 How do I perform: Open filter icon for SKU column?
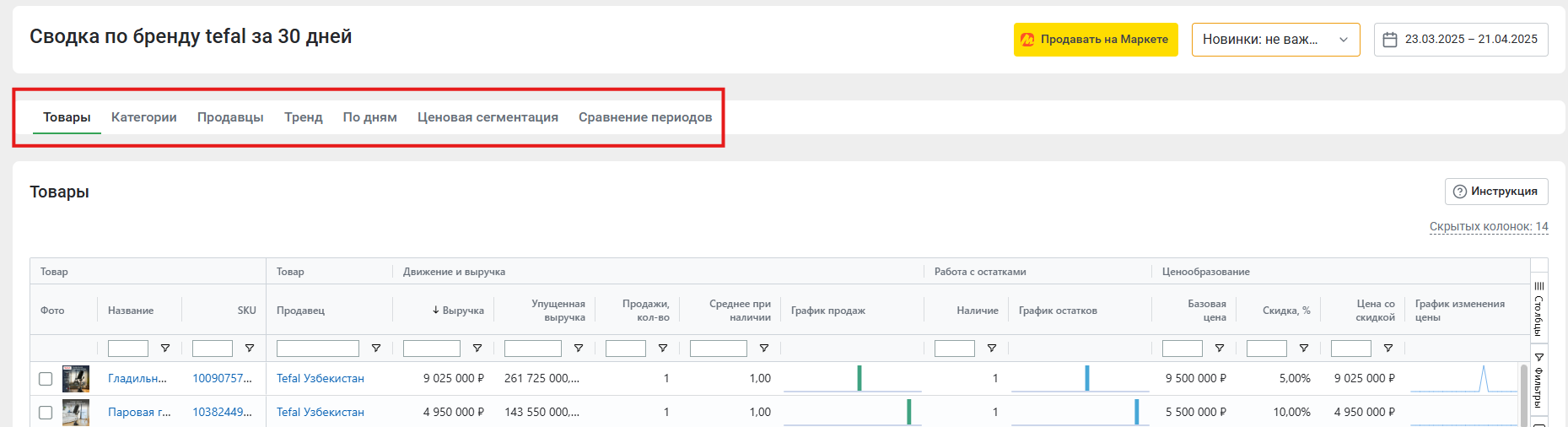(250, 349)
